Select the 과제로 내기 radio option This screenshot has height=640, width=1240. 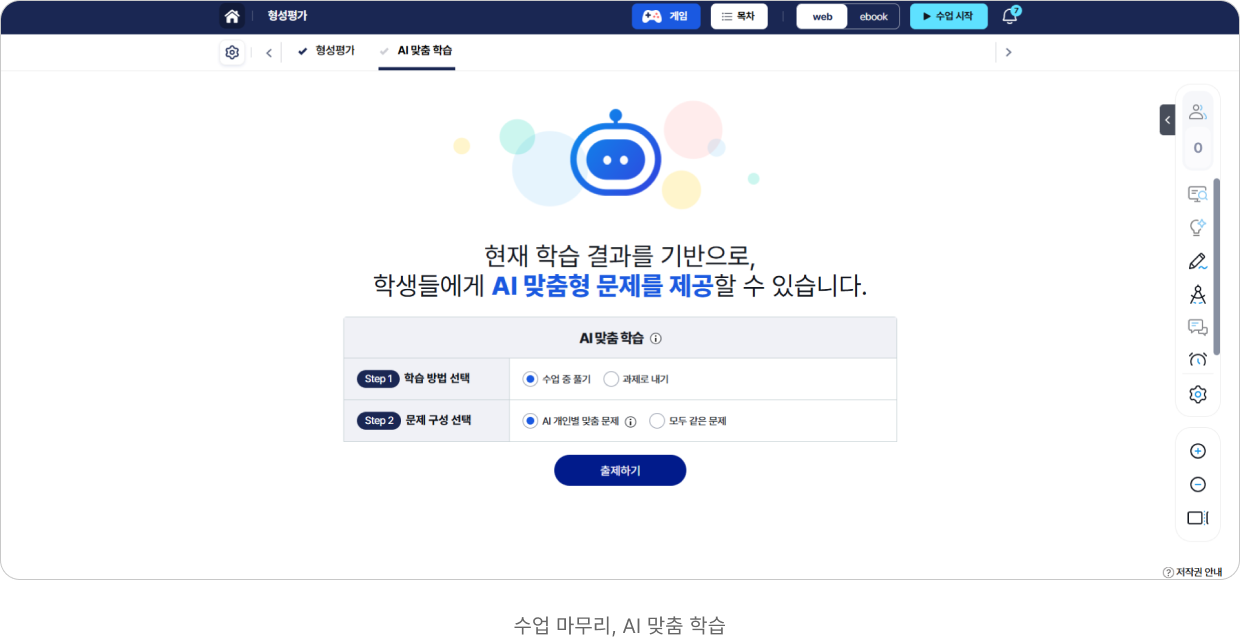pyautogui.click(x=611, y=379)
